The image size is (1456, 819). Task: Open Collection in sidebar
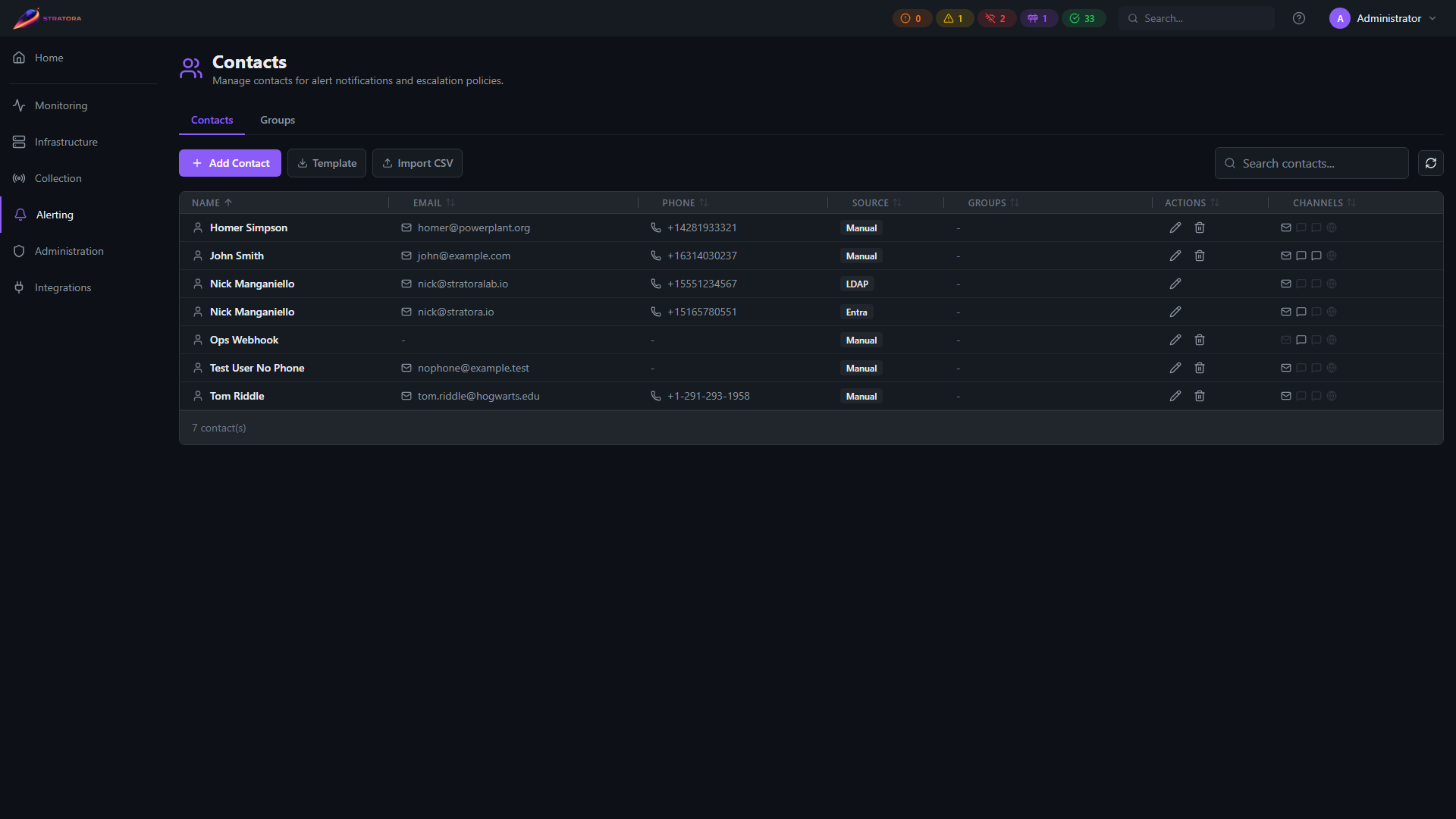point(79,178)
